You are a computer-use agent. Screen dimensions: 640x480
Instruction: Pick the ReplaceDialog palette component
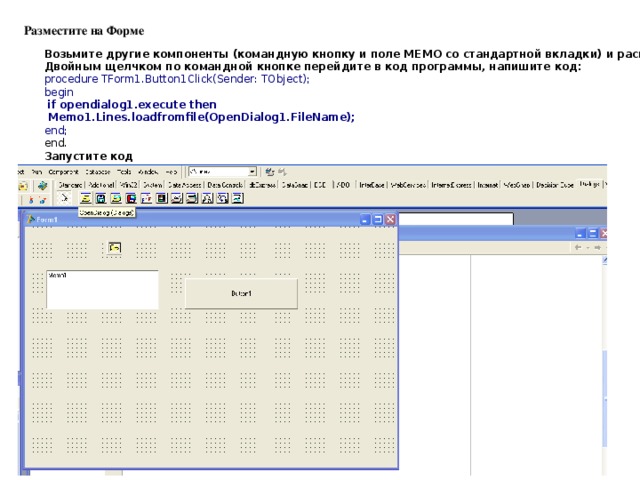(x=222, y=198)
